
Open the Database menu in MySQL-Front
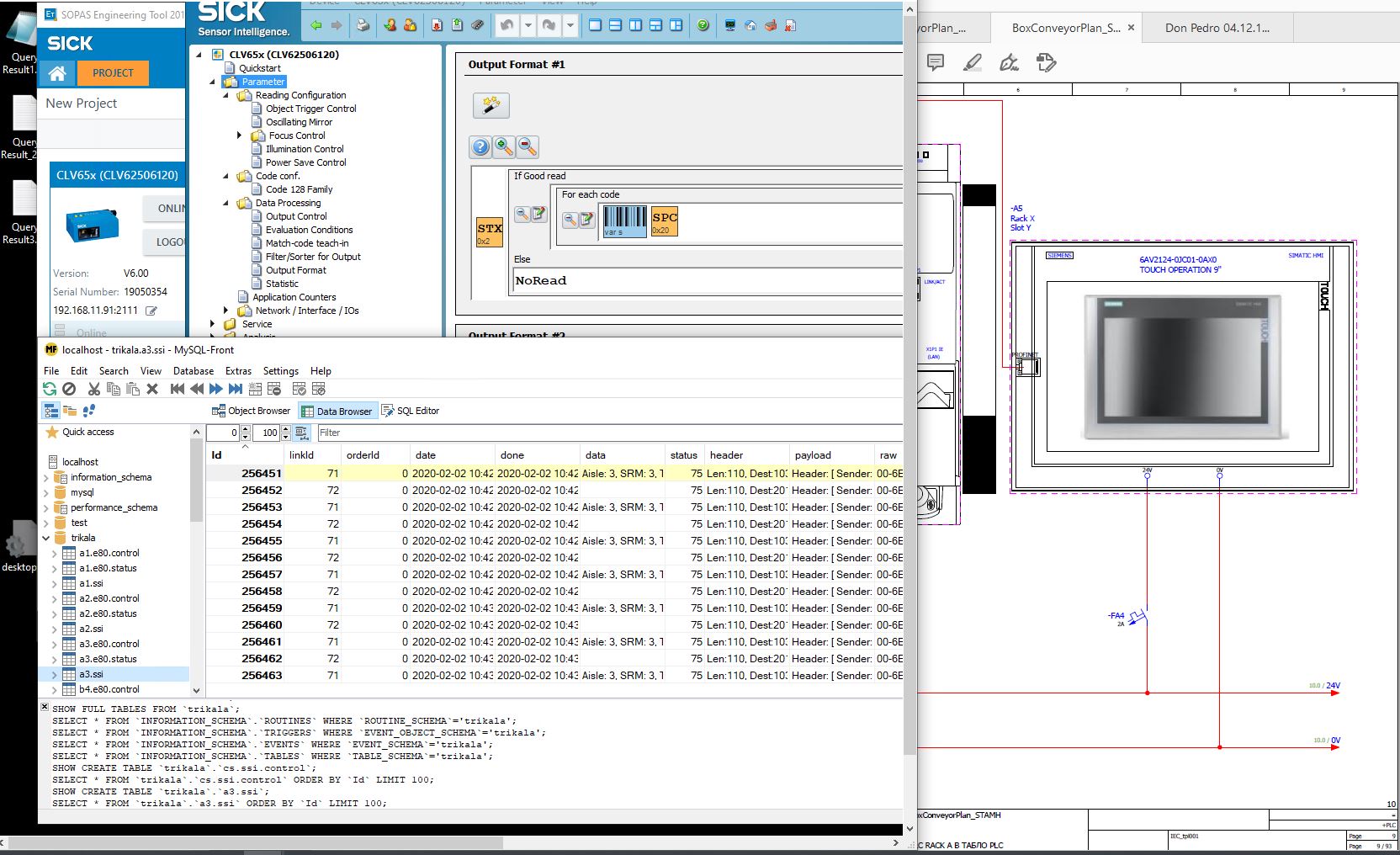pyautogui.click(x=193, y=371)
